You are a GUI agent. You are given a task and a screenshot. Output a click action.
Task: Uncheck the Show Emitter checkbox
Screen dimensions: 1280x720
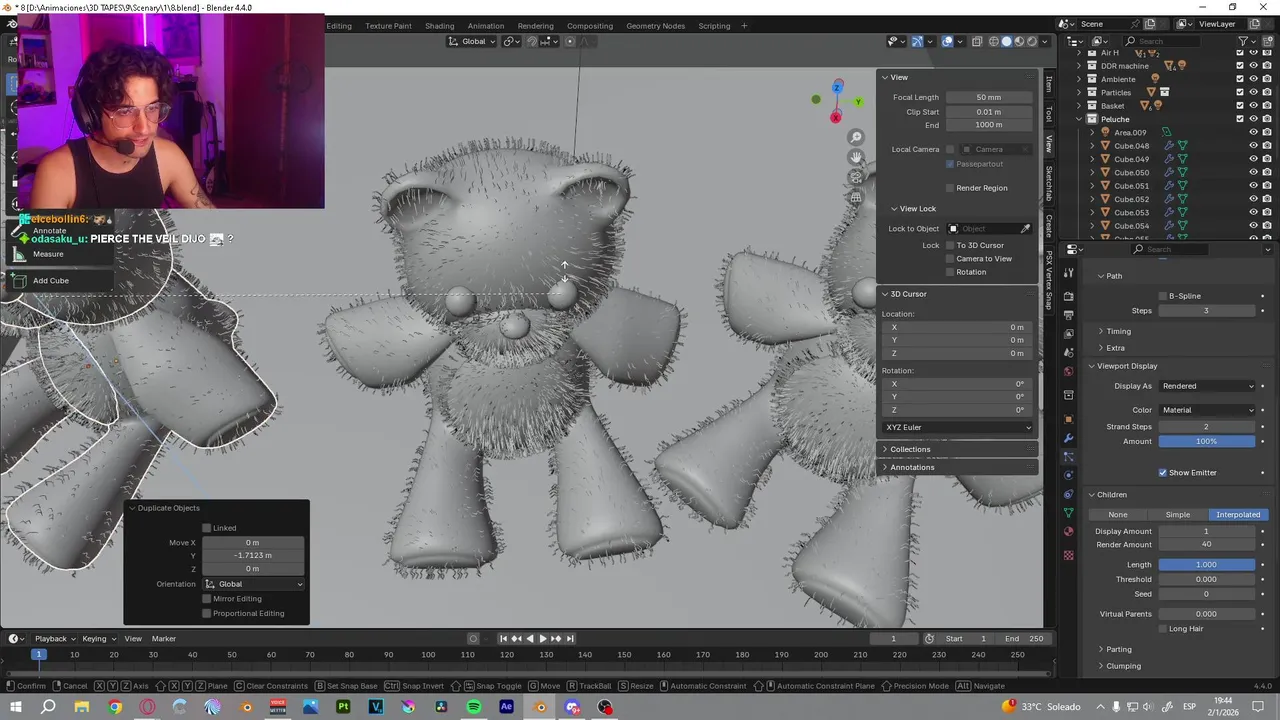1162,472
